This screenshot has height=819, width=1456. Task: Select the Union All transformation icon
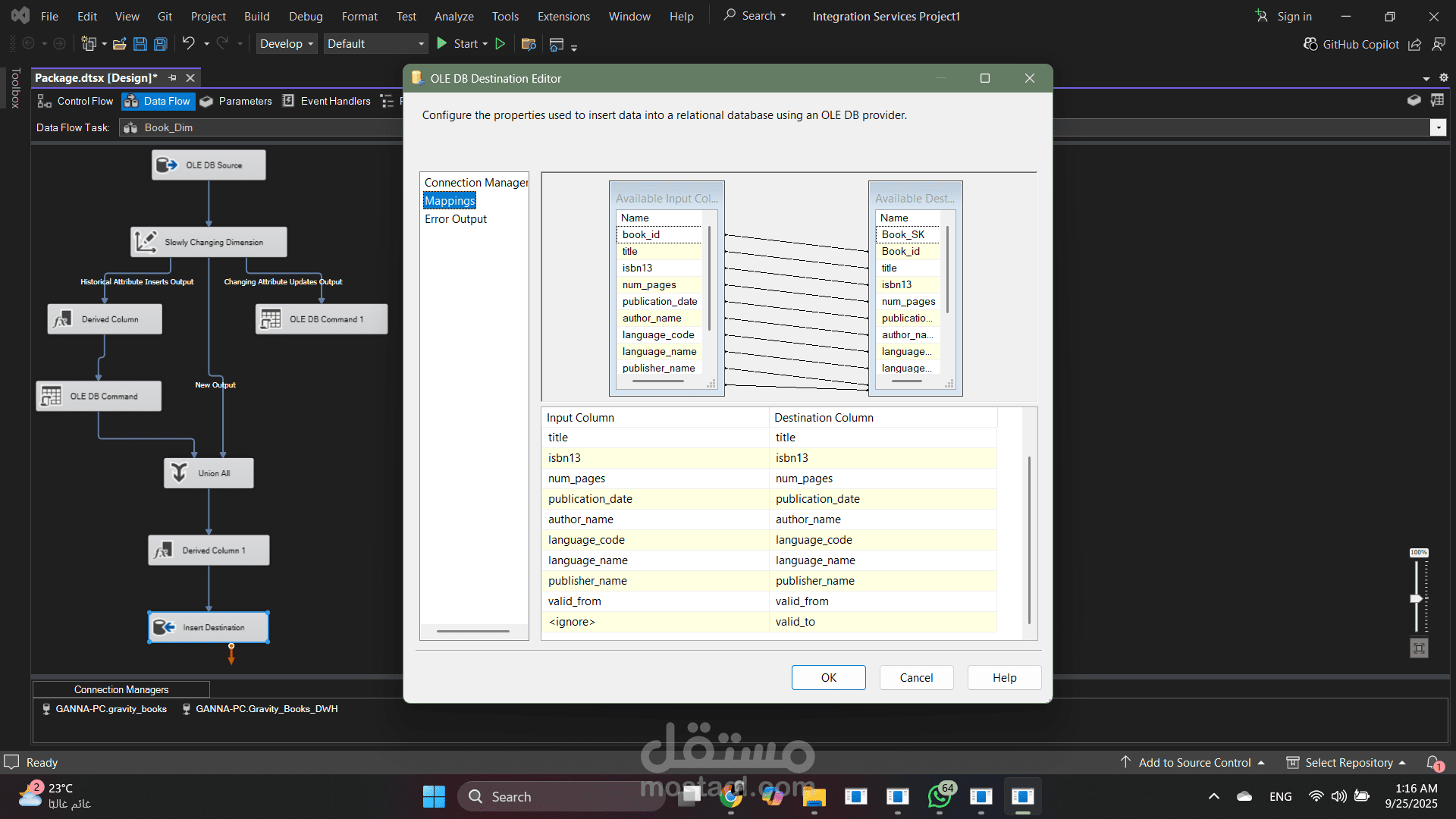tap(179, 472)
